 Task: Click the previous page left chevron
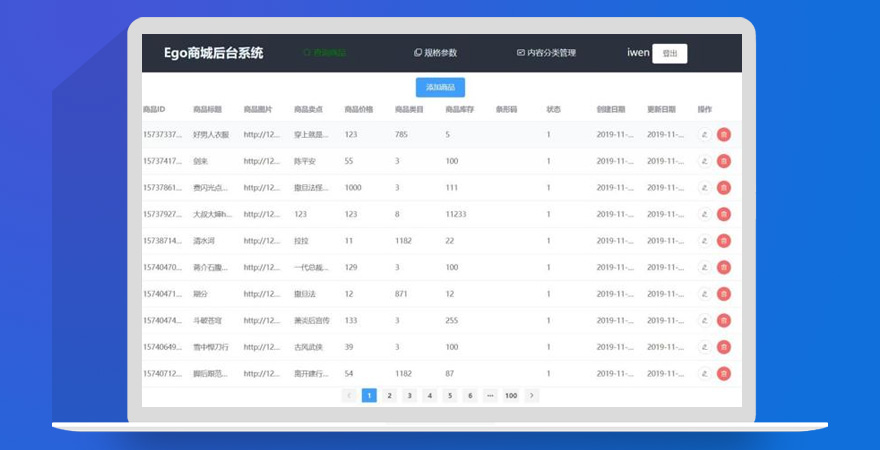[349, 396]
